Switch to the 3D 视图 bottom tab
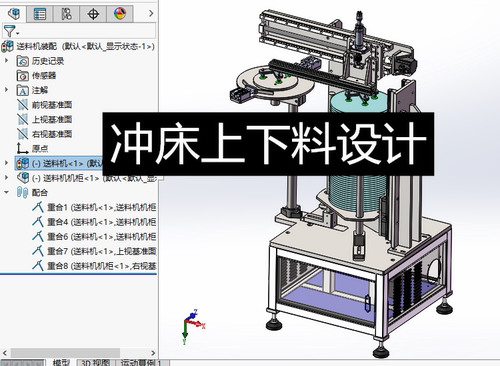Viewport: 500px width, 366px height. click(x=95, y=363)
